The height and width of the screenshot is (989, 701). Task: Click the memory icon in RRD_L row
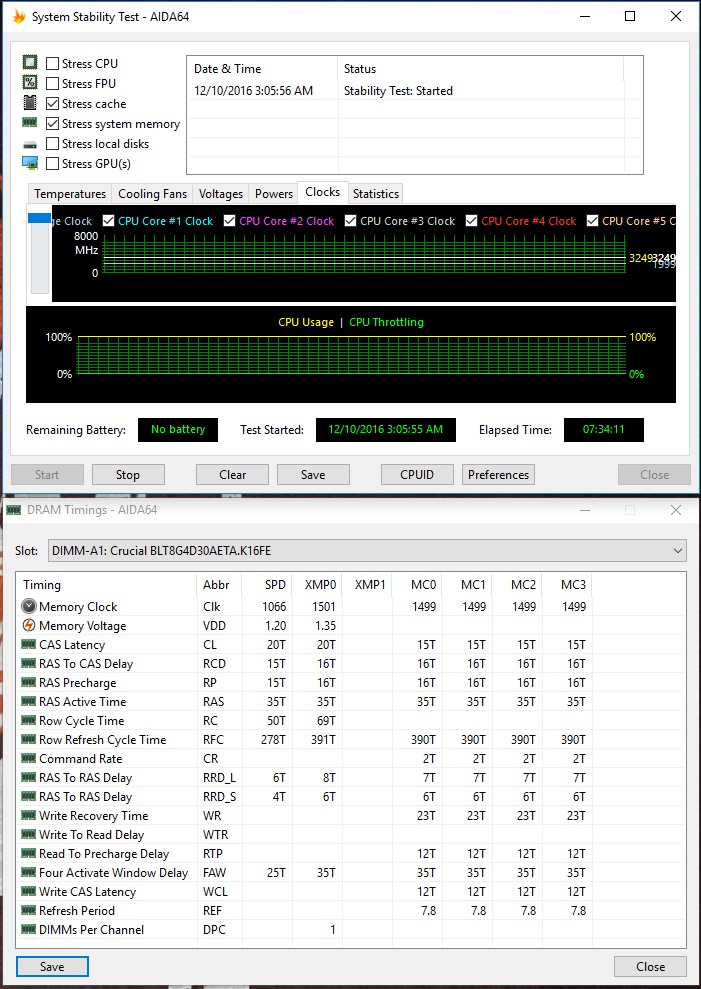(x=28, y=776)
